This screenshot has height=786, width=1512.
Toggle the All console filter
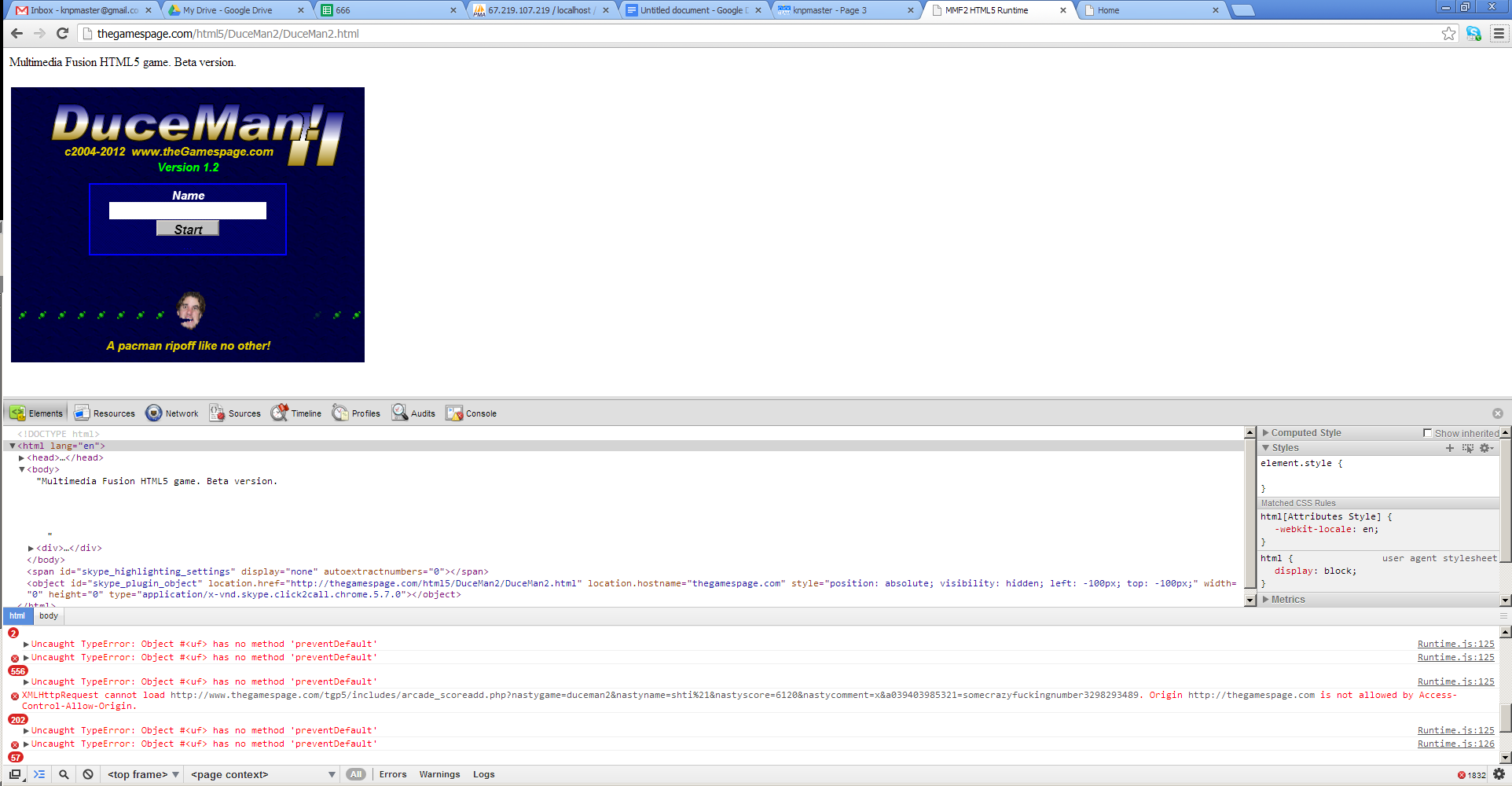click(x=356, y=774)
